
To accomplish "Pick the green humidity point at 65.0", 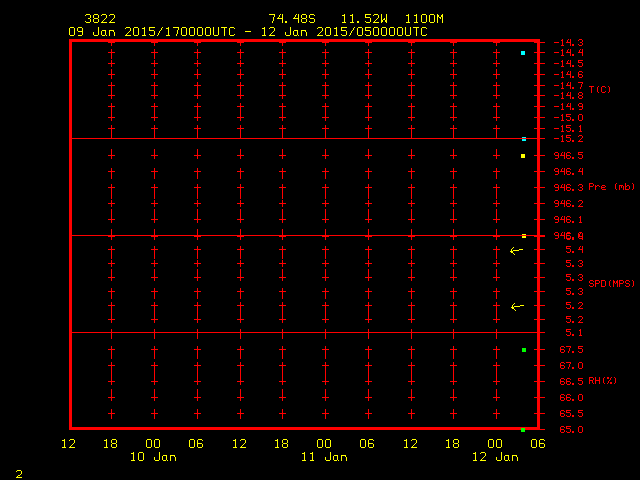I will pos(523,429).
